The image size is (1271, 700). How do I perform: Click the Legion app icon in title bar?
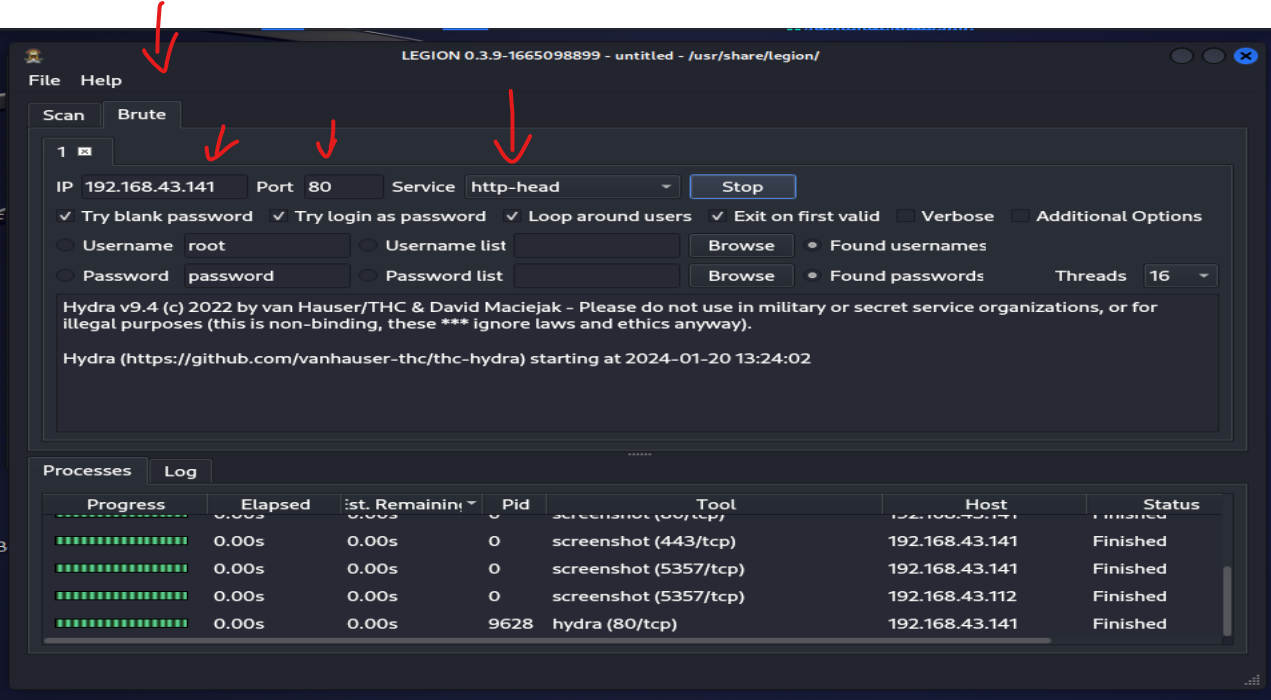coord(34,56)
